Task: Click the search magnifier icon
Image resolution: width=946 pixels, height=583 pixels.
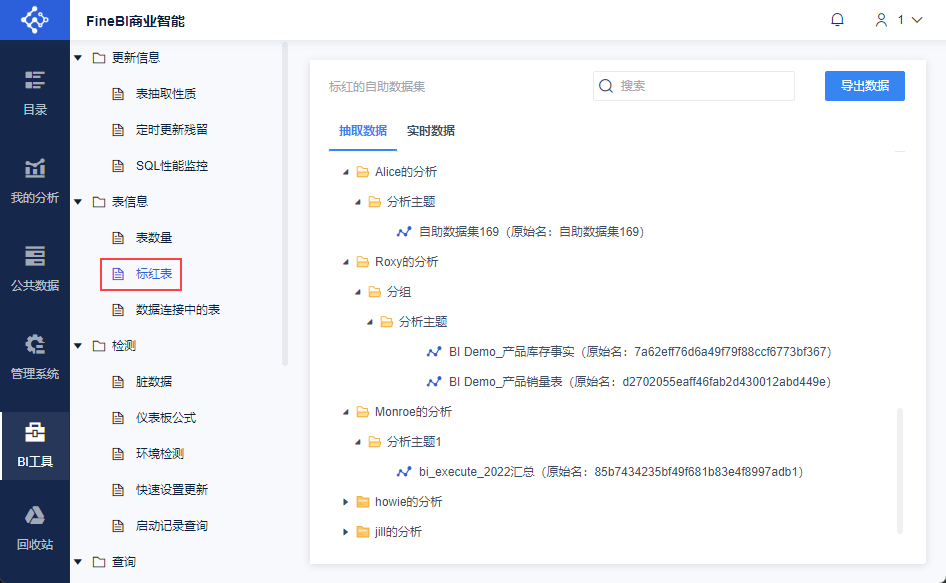Action: 606,86
